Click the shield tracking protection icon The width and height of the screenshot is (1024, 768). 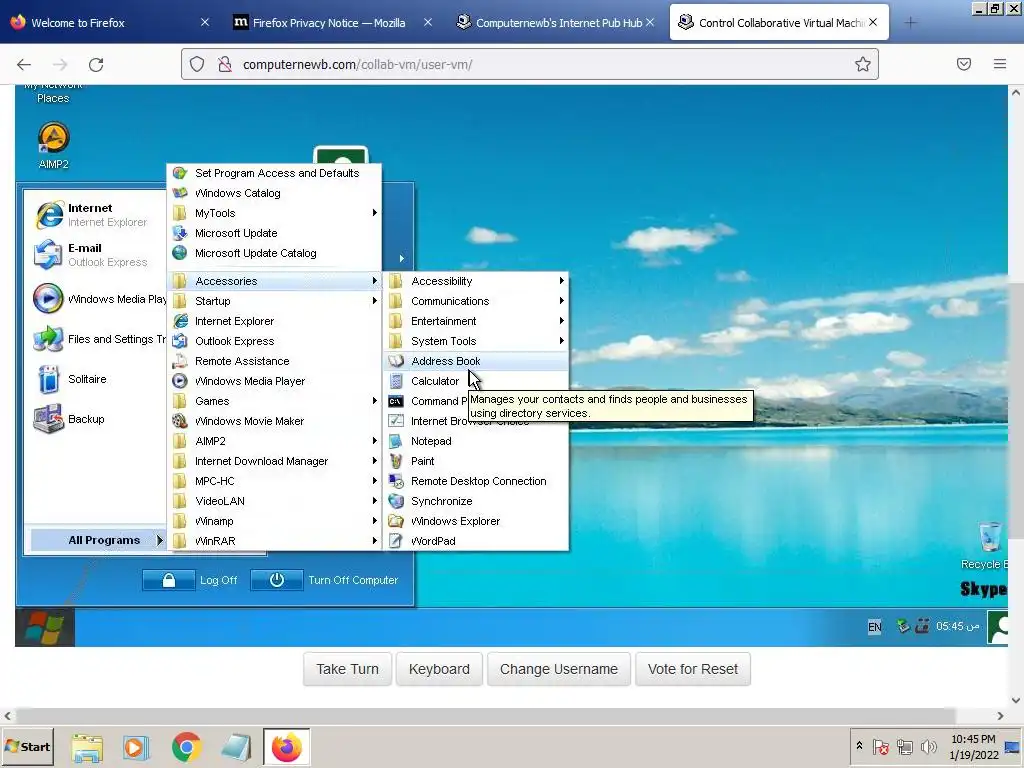197,64
